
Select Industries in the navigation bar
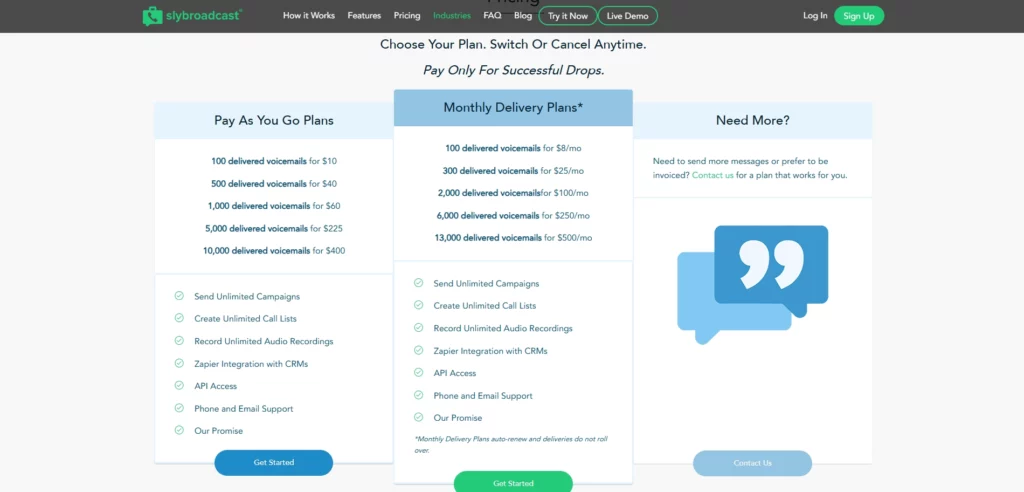(452, 16)
